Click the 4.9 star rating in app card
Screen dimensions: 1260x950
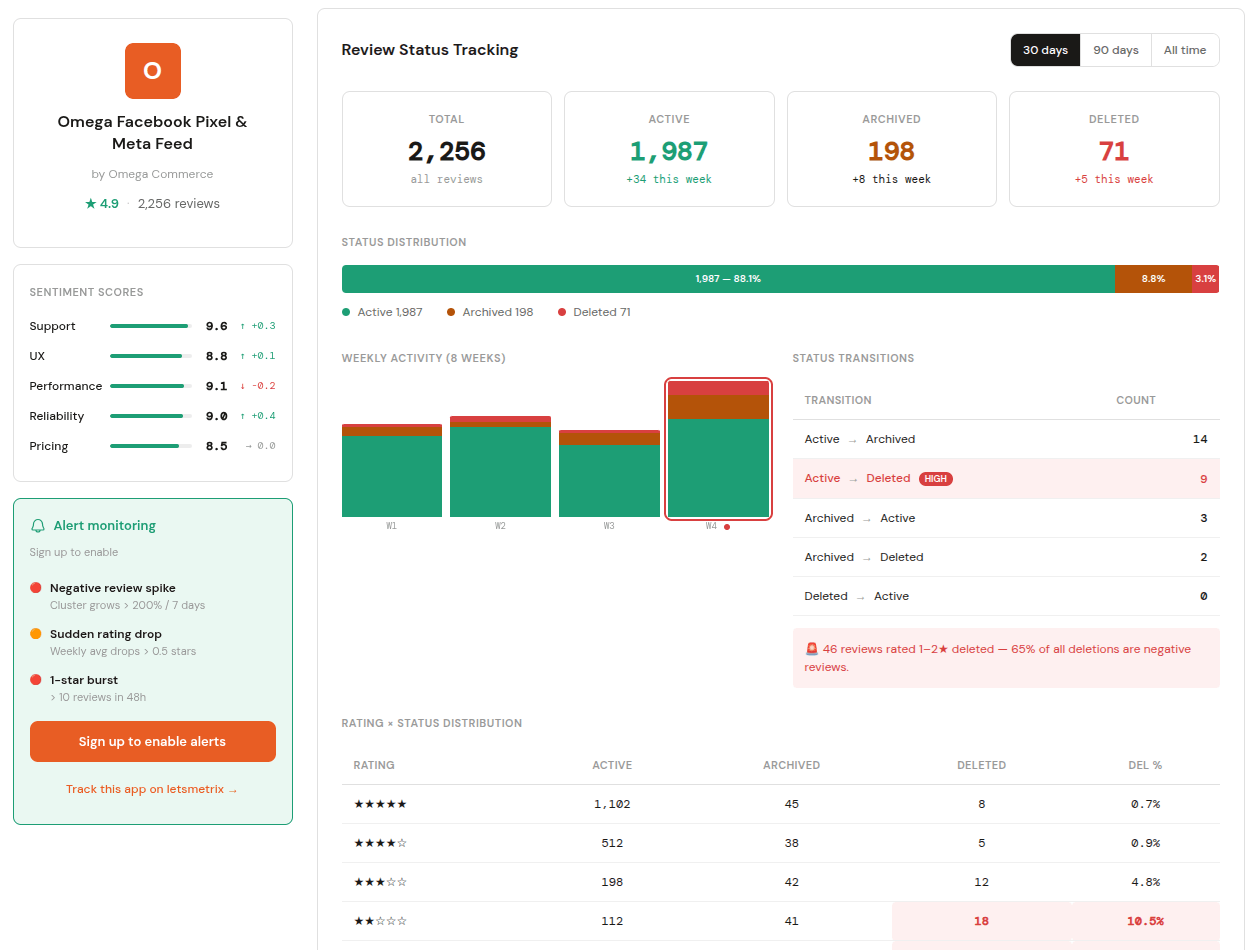click(102, 204)
